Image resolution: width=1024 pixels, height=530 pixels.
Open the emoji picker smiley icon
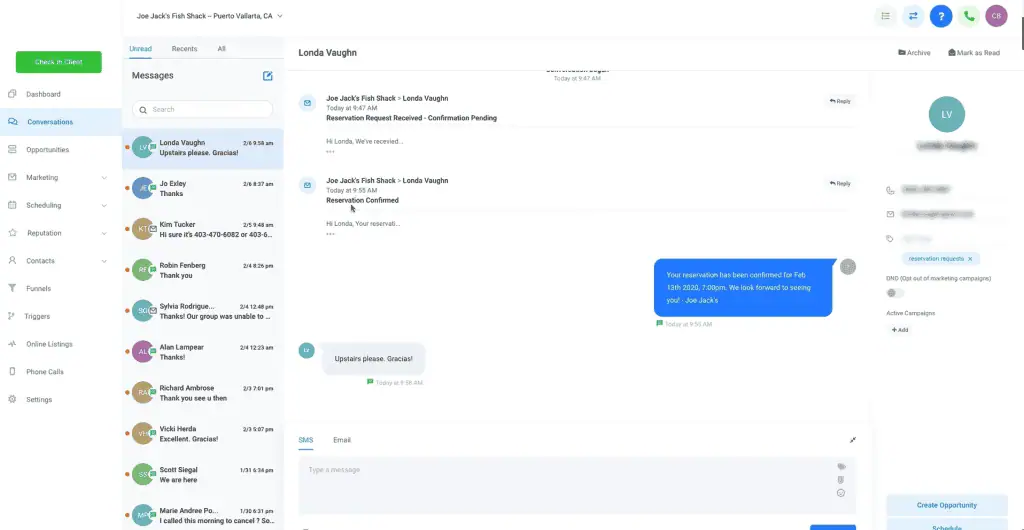[x=841, y=493]
